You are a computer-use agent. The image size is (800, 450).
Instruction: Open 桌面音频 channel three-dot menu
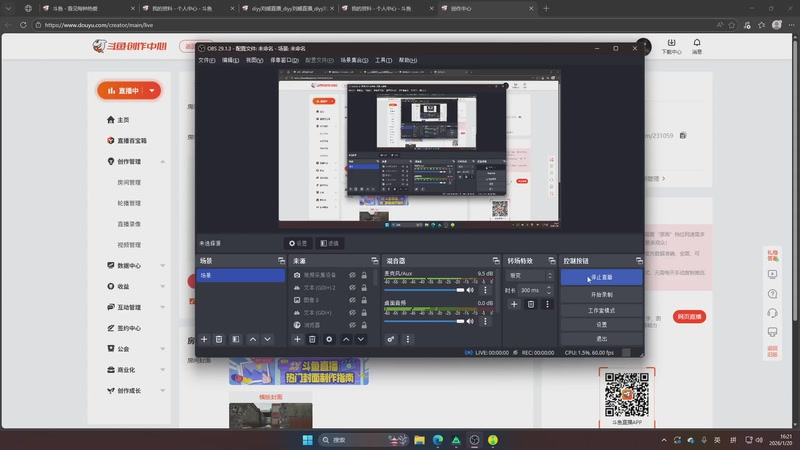[x=485, y=321]
